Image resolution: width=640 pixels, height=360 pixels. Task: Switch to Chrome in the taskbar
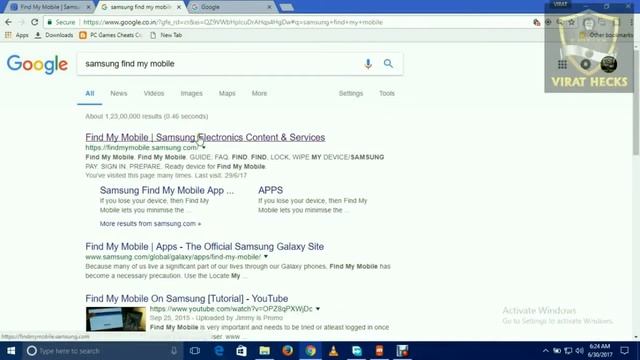coord(311,351)
